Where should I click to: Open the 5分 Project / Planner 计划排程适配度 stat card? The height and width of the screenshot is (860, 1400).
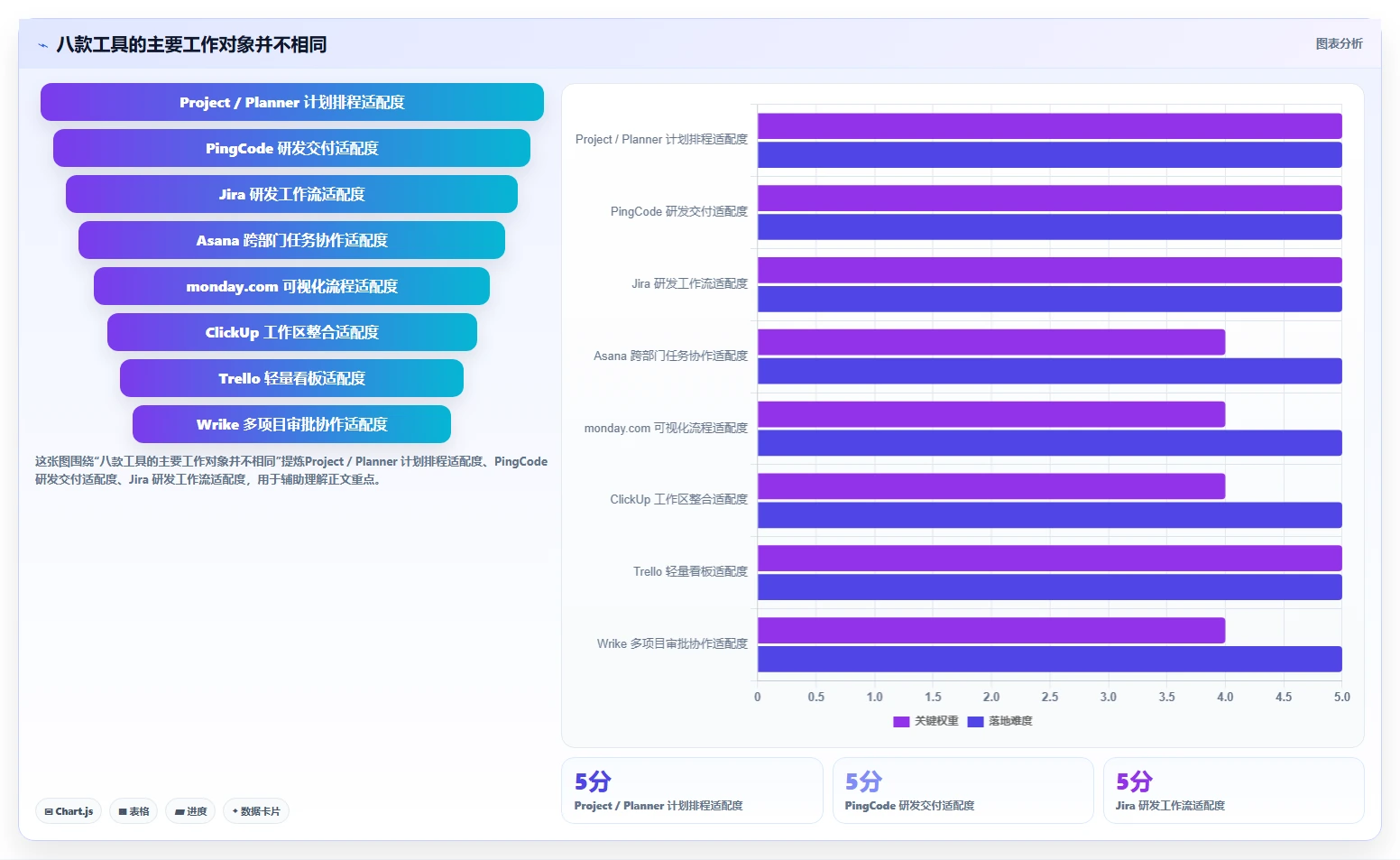pos(692,791)
